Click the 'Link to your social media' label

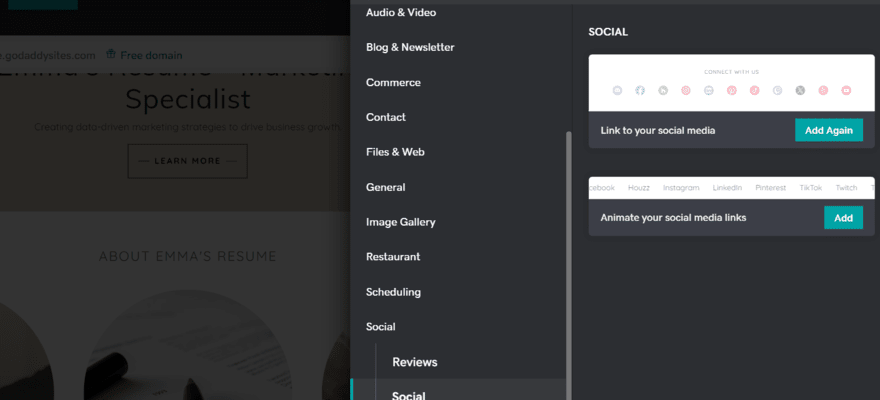click(658, 131)
